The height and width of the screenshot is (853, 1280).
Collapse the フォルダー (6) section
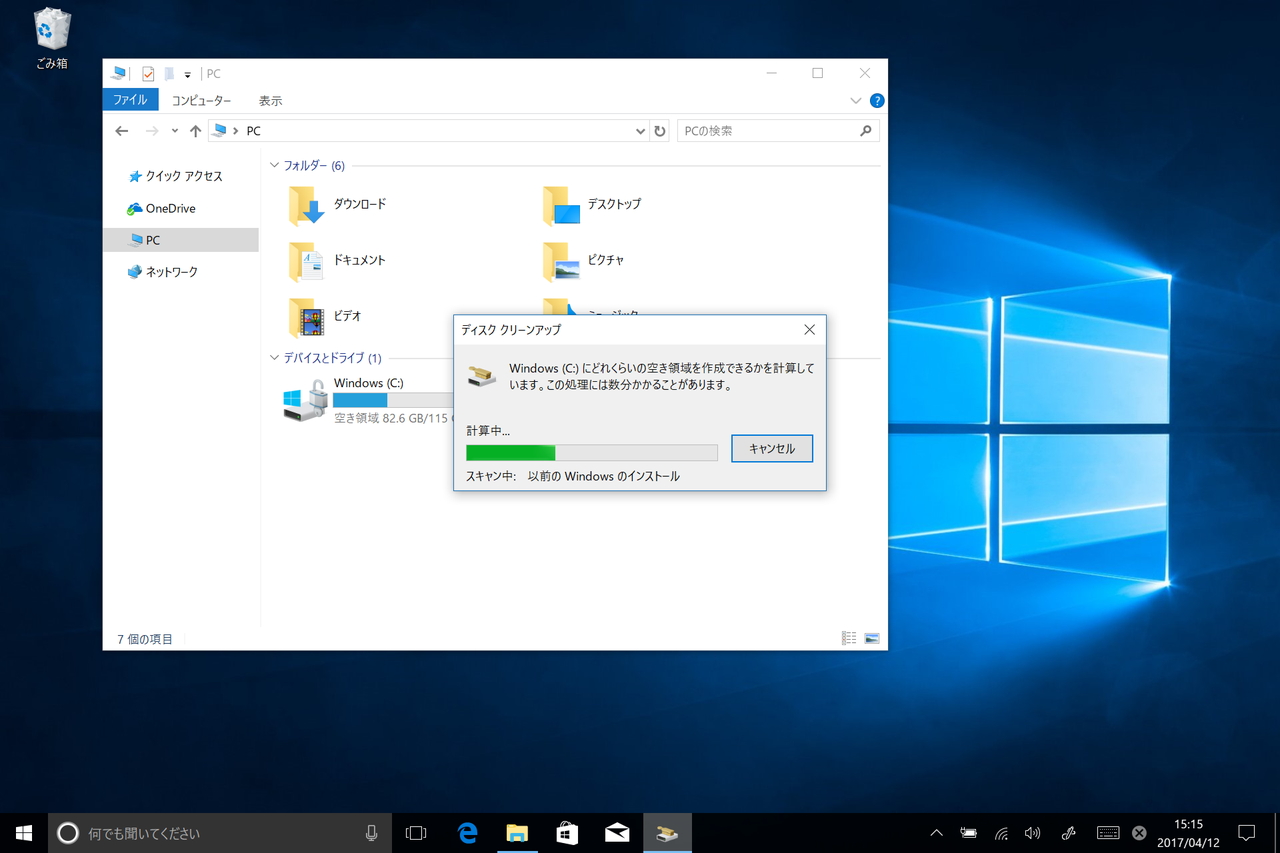click(273, 165)
